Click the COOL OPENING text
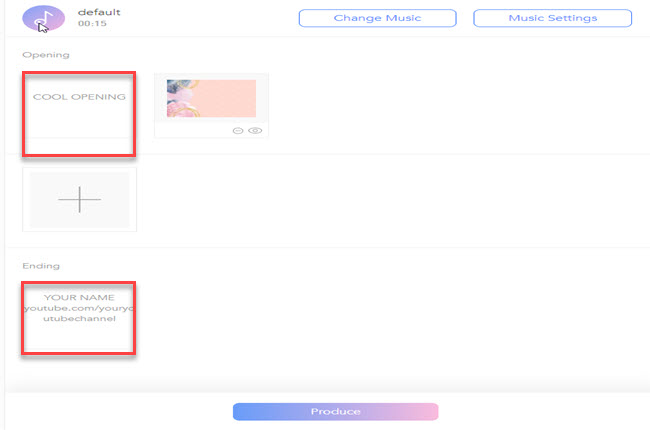650x430 pixels. 79,97
